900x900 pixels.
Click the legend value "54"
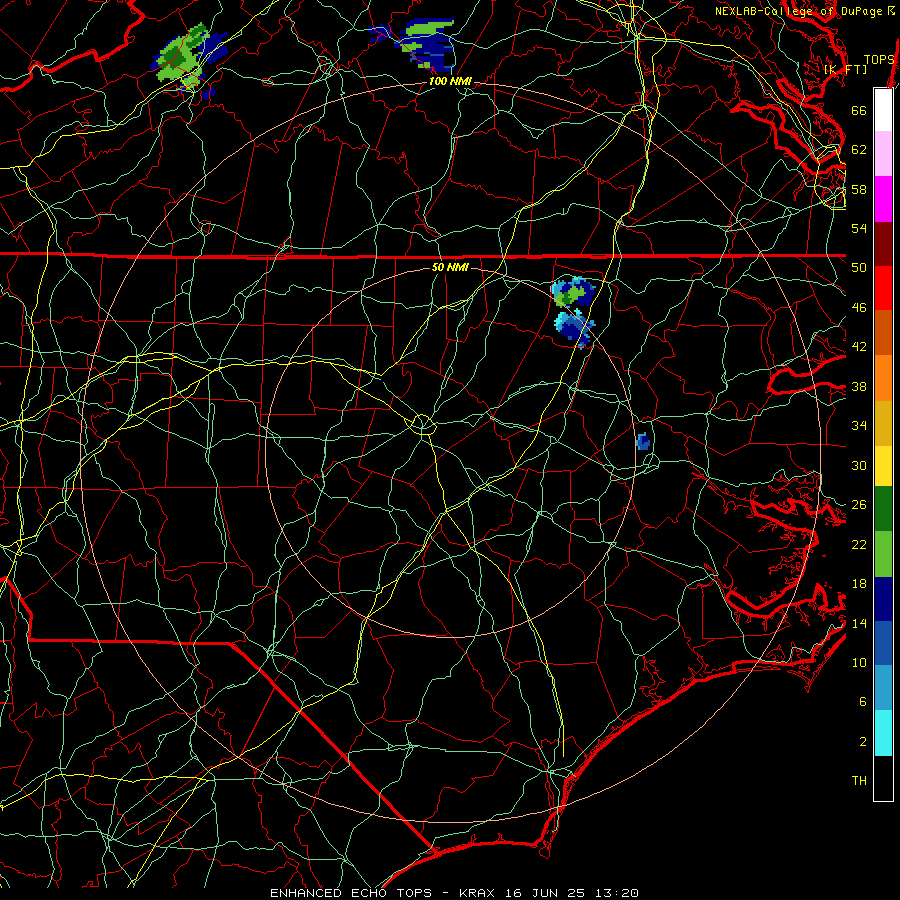pos(859,228)
